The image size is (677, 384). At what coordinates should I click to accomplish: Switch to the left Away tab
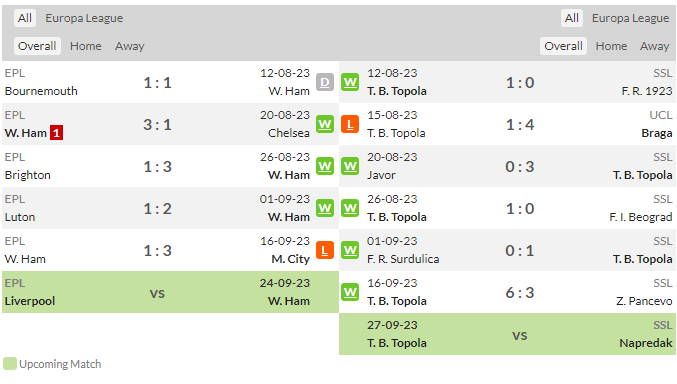point(130,46)
